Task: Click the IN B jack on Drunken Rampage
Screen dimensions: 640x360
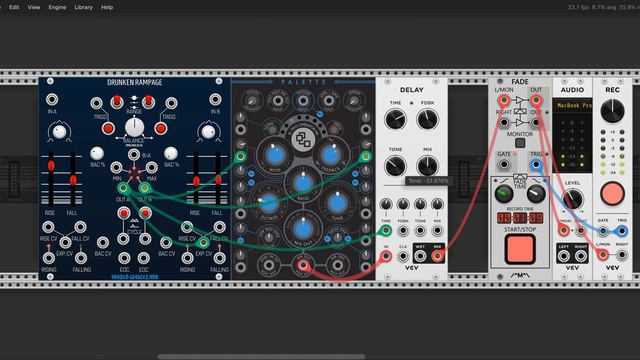Action: pyautogui.click(x=215, y=99)
